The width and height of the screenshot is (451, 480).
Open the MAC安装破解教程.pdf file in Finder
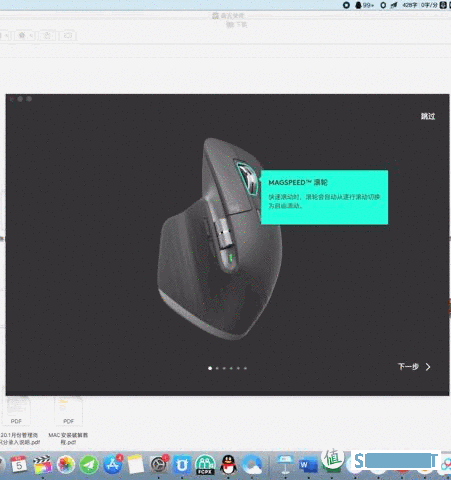[x=68, y=421]
